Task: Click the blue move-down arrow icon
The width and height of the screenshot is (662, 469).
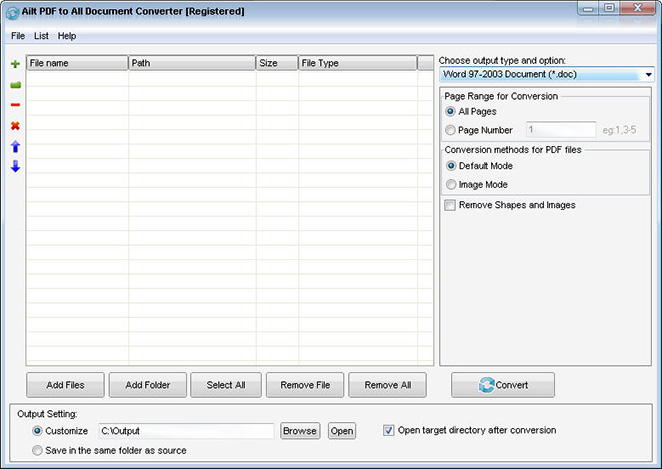Action: click(x=15, y=166)
